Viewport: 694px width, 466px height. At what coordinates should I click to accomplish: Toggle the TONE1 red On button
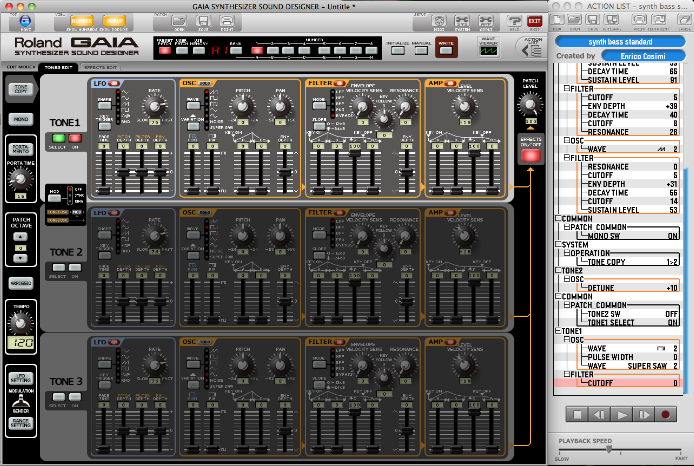coord(75,138)
